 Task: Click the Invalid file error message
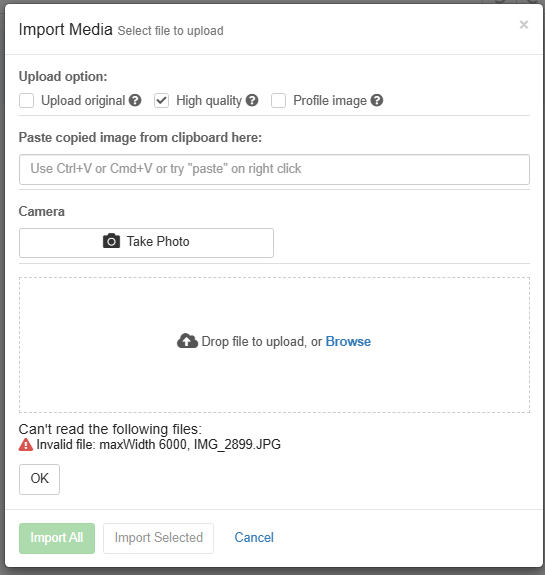point(158,444)
